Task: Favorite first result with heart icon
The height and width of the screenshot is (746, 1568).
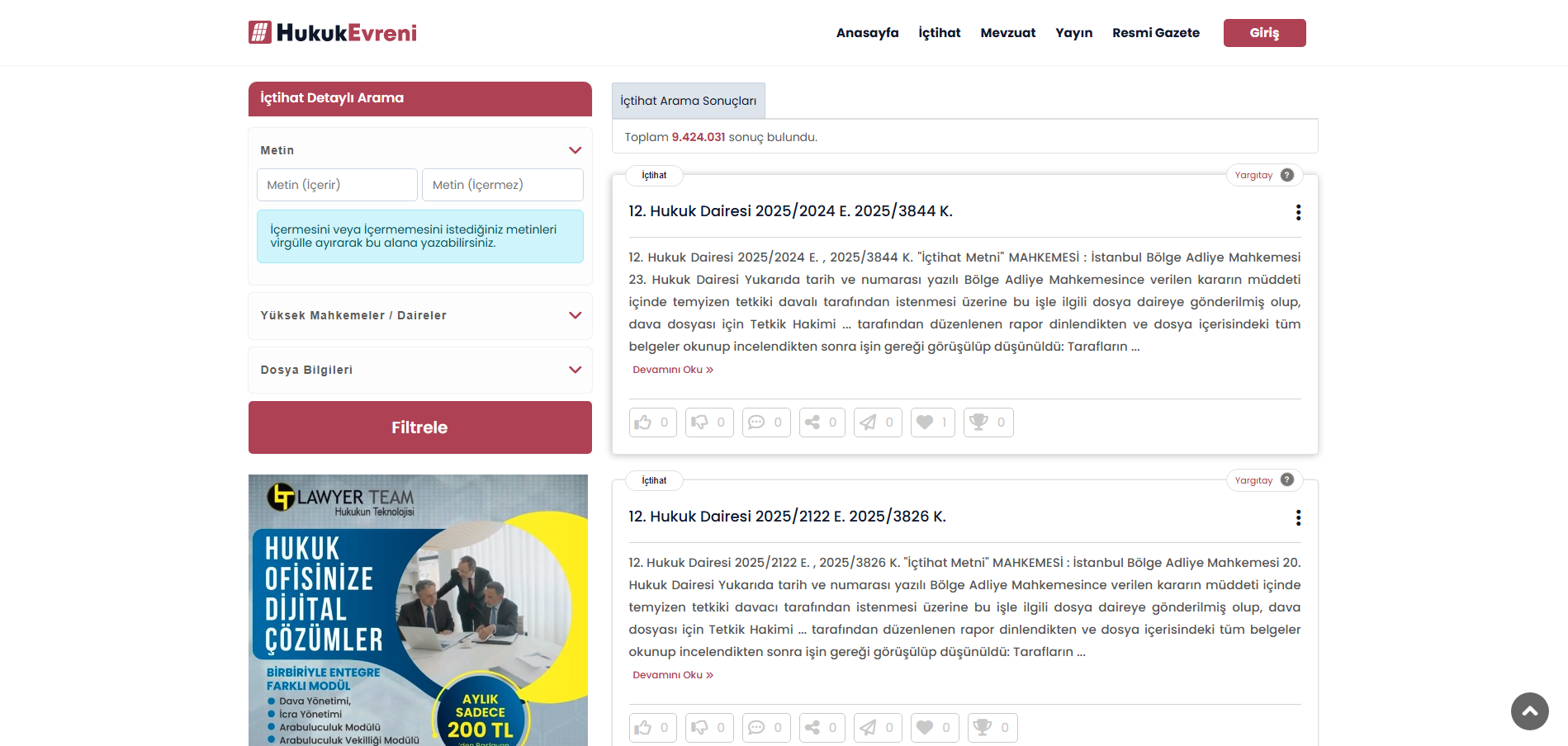Action: point(925,423)
